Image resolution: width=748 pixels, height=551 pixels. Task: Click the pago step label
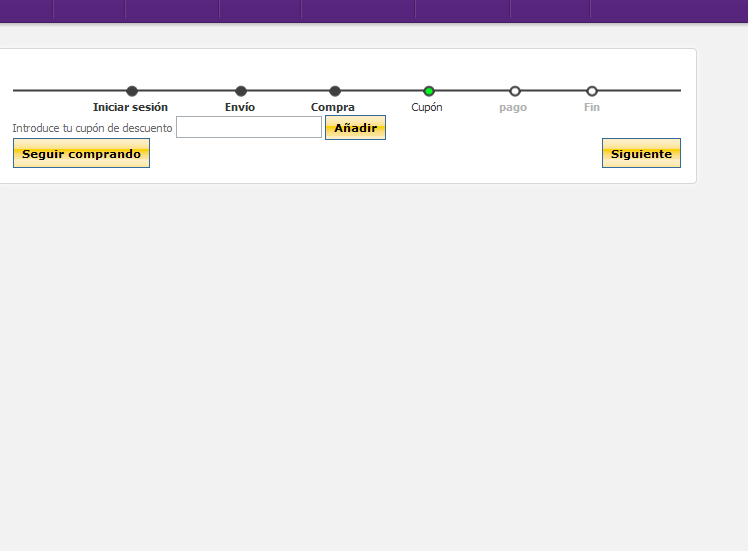point(513,108)
